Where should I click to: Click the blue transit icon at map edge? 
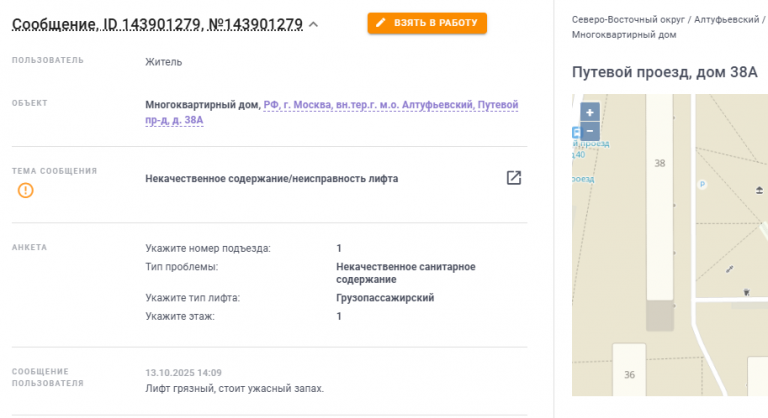coord(575,132)
